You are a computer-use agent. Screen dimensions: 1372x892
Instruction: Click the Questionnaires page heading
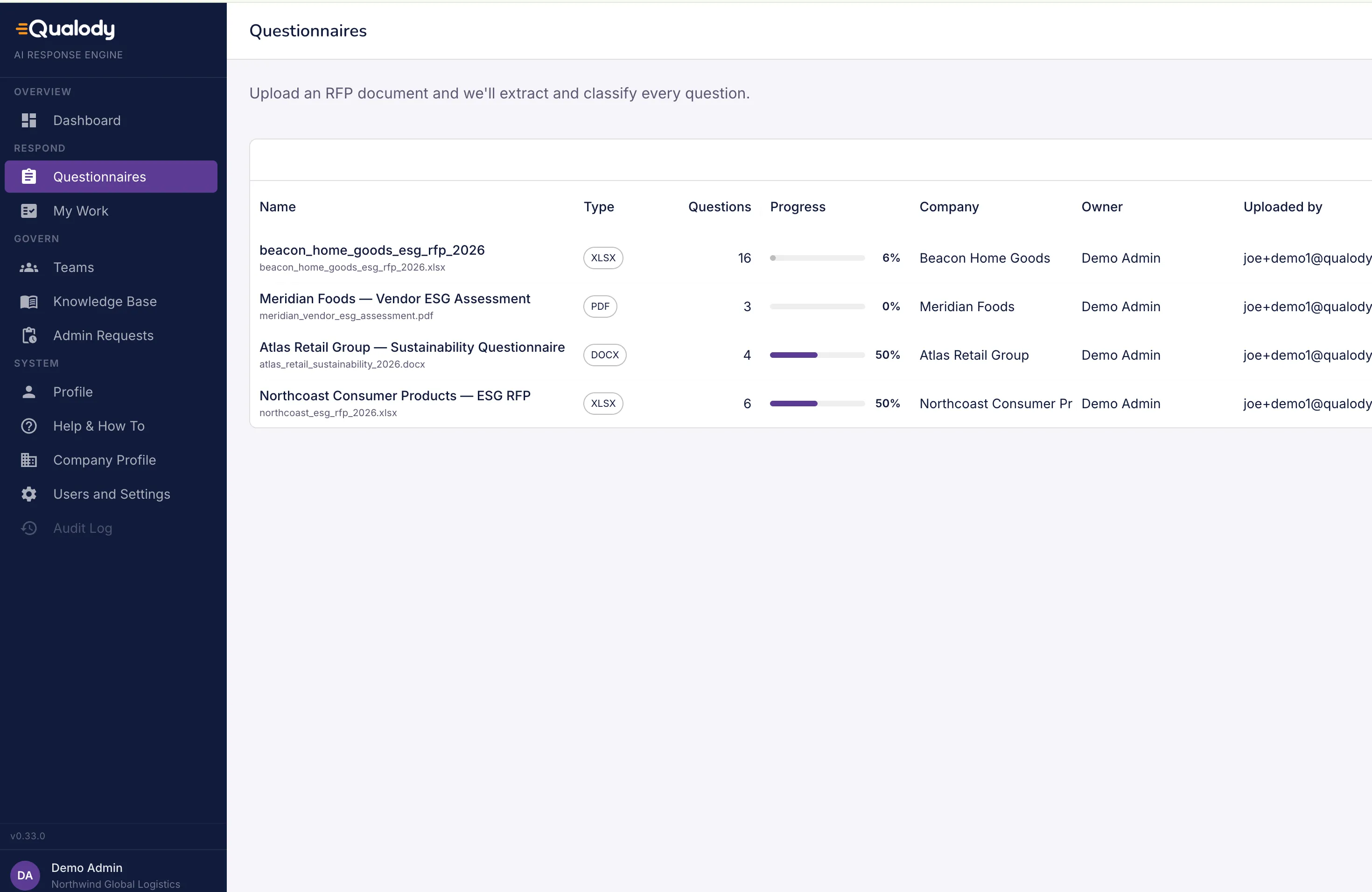click(308, 30)
